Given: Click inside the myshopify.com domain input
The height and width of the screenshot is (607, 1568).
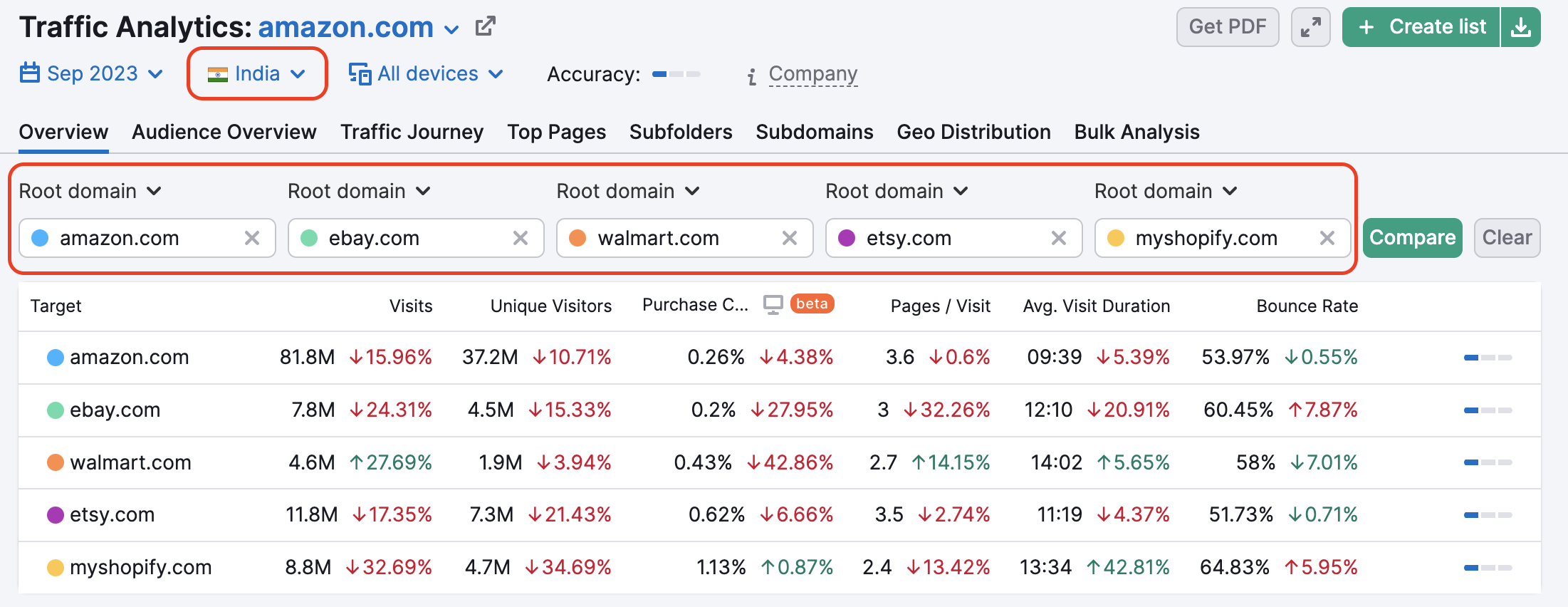Looking at the screenshot, I should click(x=1222, y=238).
